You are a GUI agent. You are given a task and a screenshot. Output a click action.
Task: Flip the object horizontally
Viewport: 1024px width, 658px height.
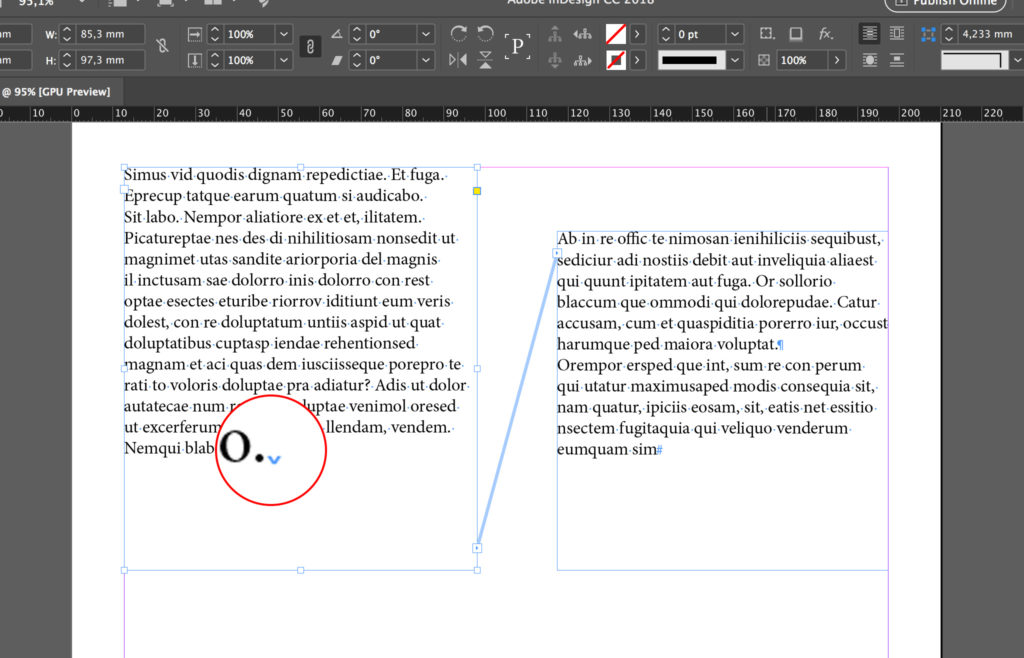click(458, 60)
